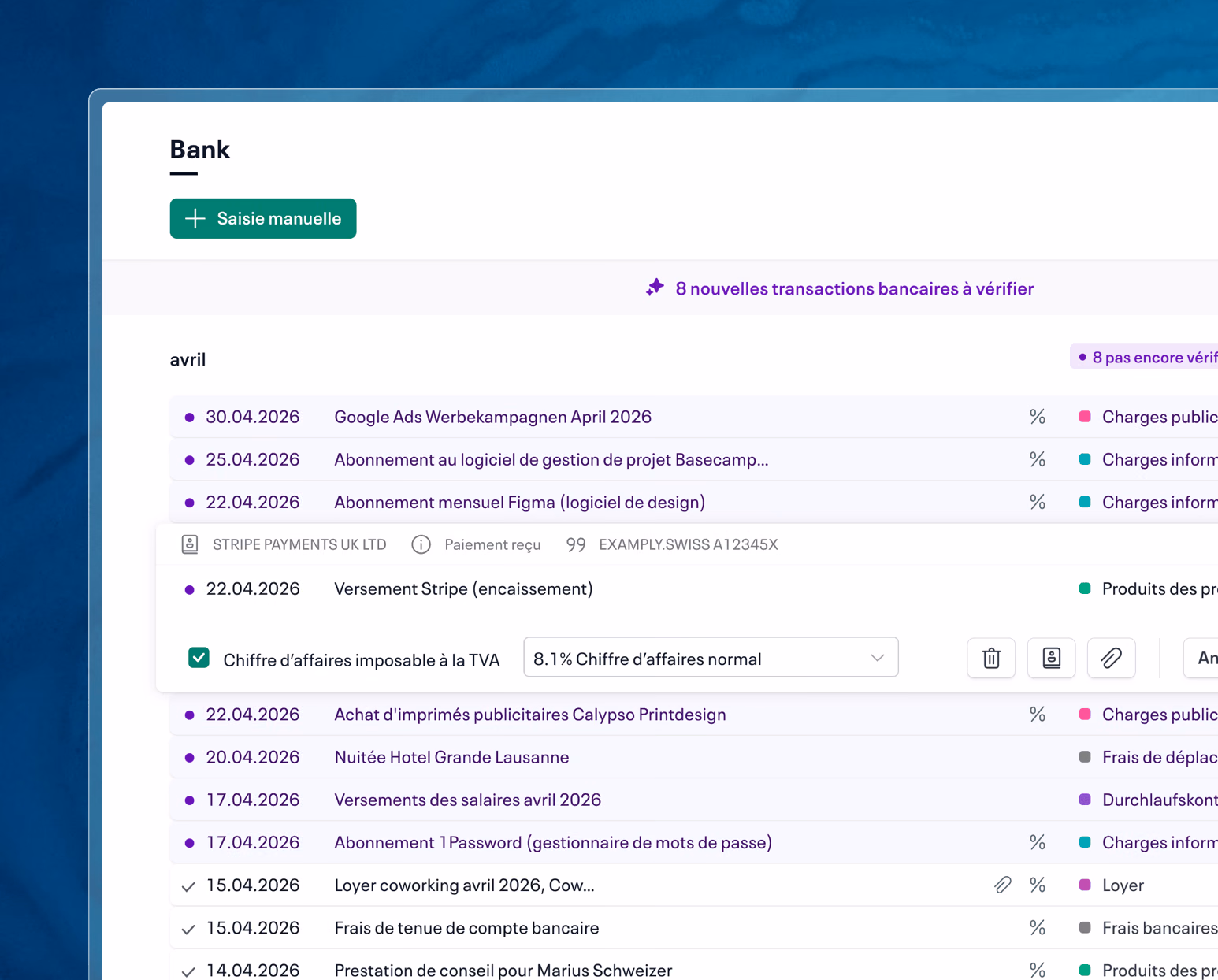The width and height of the screenshot is (1218, 980).
Task: Expand the Versements des salaires avril 2026 row
Action: tap(693, 800)
